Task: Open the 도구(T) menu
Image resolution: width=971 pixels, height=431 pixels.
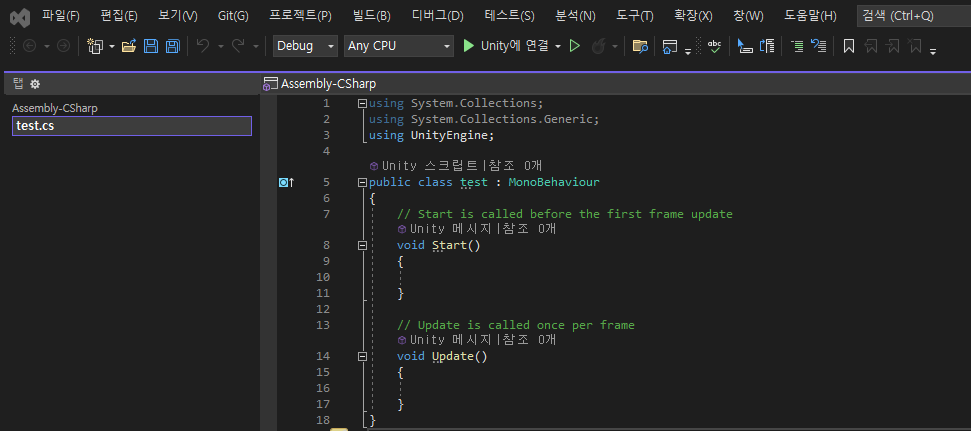Action: [x=635, y=16]
